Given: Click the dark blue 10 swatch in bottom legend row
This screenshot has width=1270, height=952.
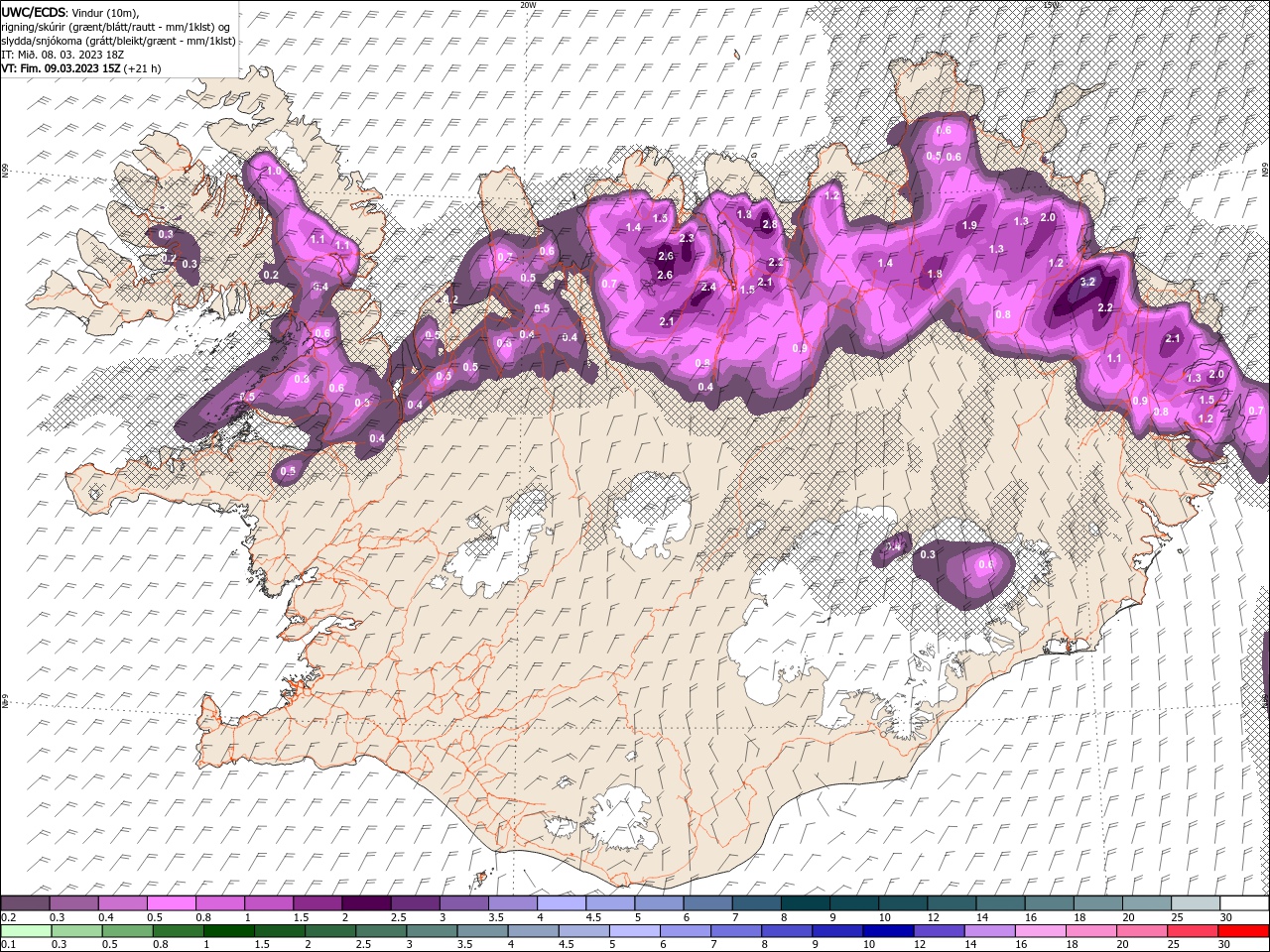Looking at the screenshot, I should (887, 931).
